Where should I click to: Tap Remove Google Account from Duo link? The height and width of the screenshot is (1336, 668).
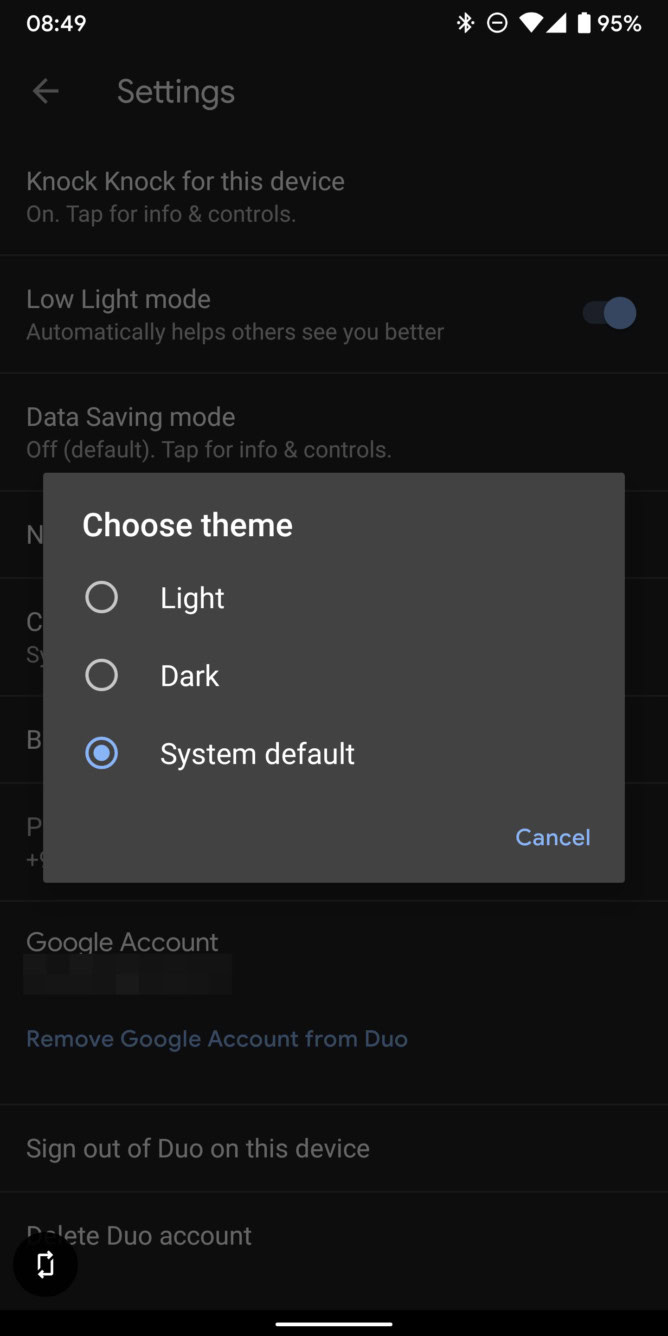pos(217,1039)
